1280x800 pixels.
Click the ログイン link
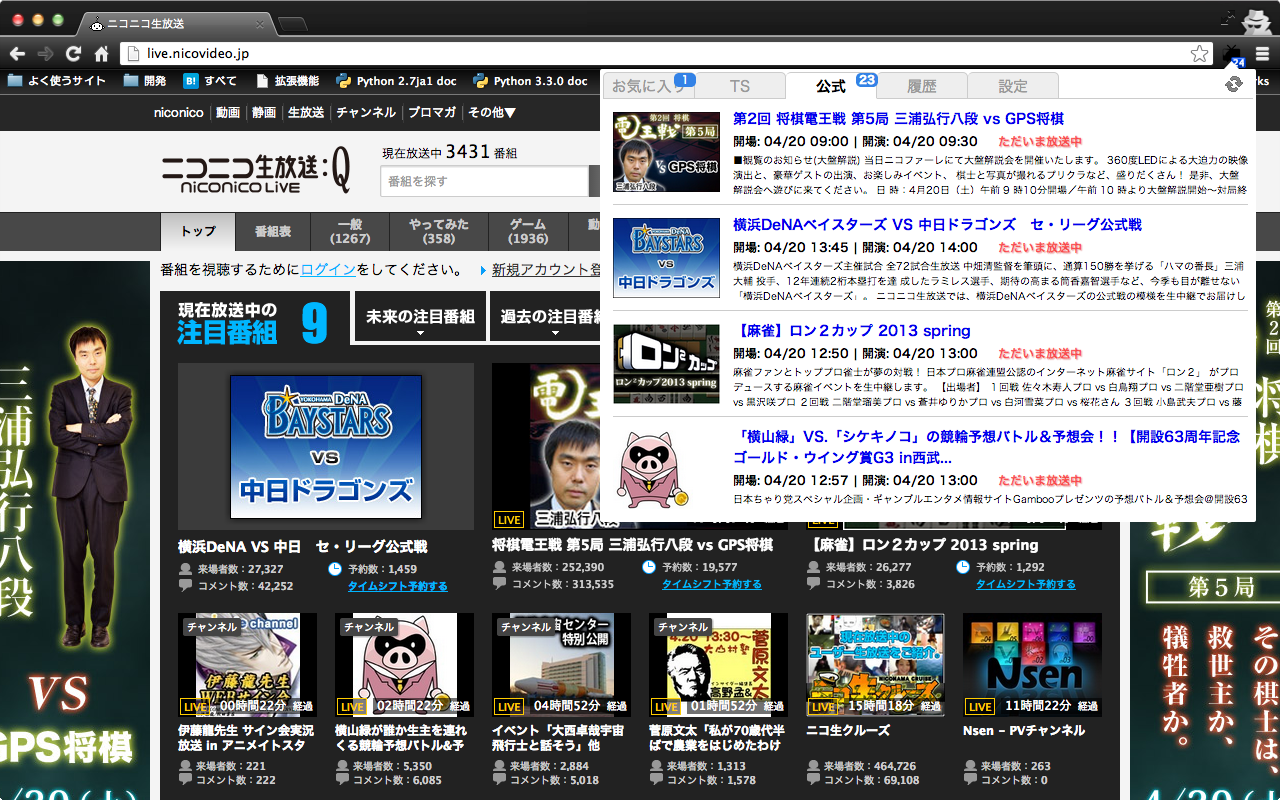[x=328, y=270]
